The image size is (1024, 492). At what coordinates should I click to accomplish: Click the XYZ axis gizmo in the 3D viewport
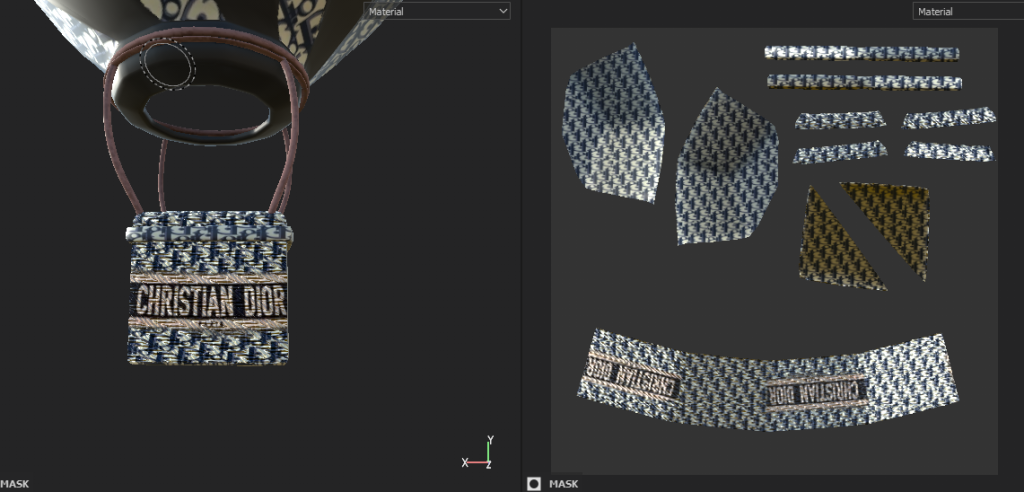(479, 453)
